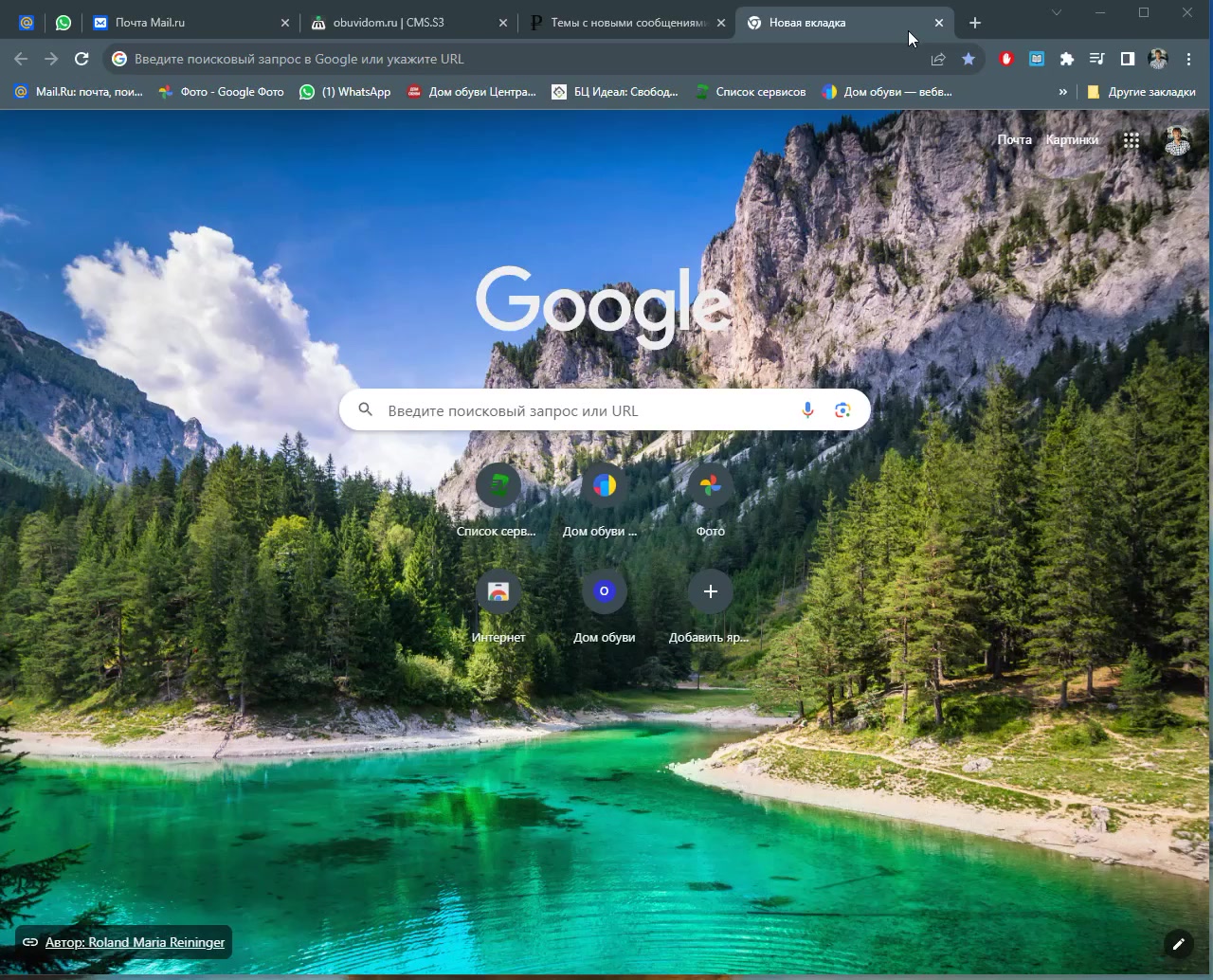Open the Mail.Ru: почта bookmark

tap(79, 92)
